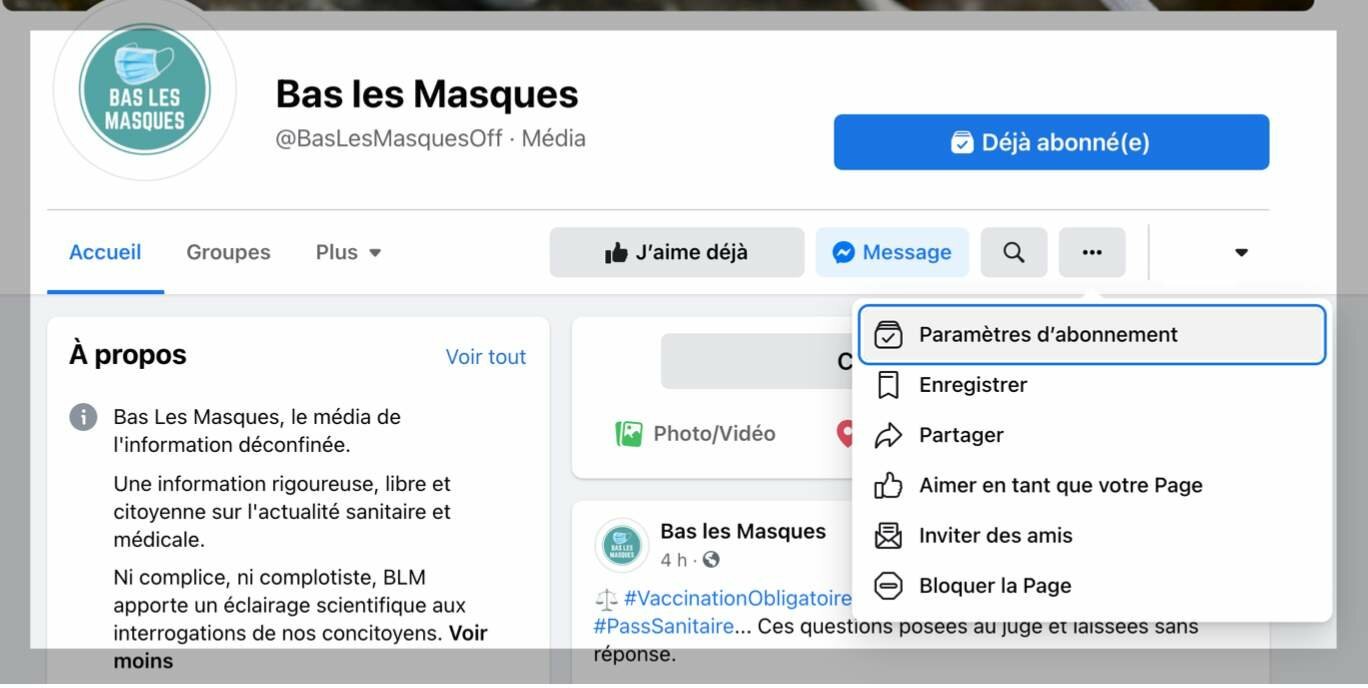Open the #VaccinationObligatoire hashtag link

tap(738, 599)
